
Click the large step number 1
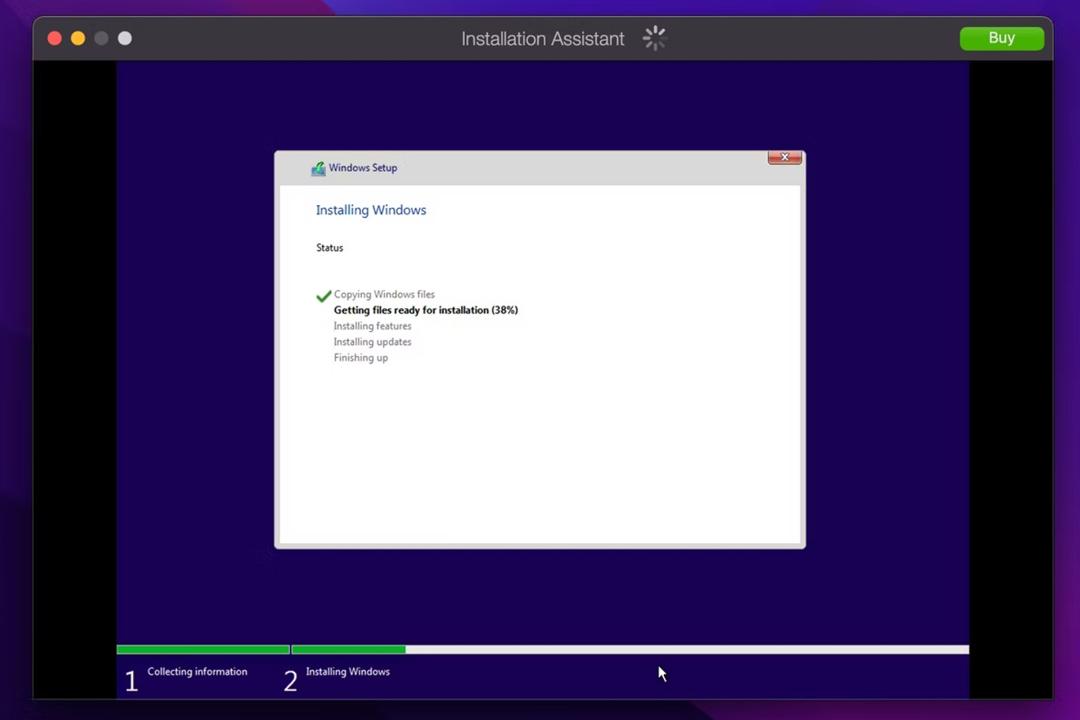tap(132, 681)
